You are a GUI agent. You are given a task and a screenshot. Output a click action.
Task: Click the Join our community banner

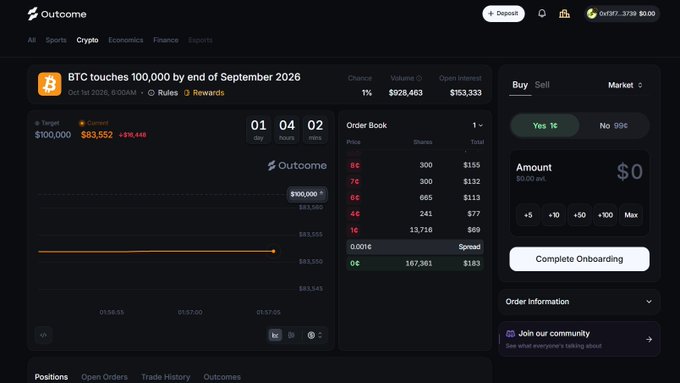click(579, 339)
